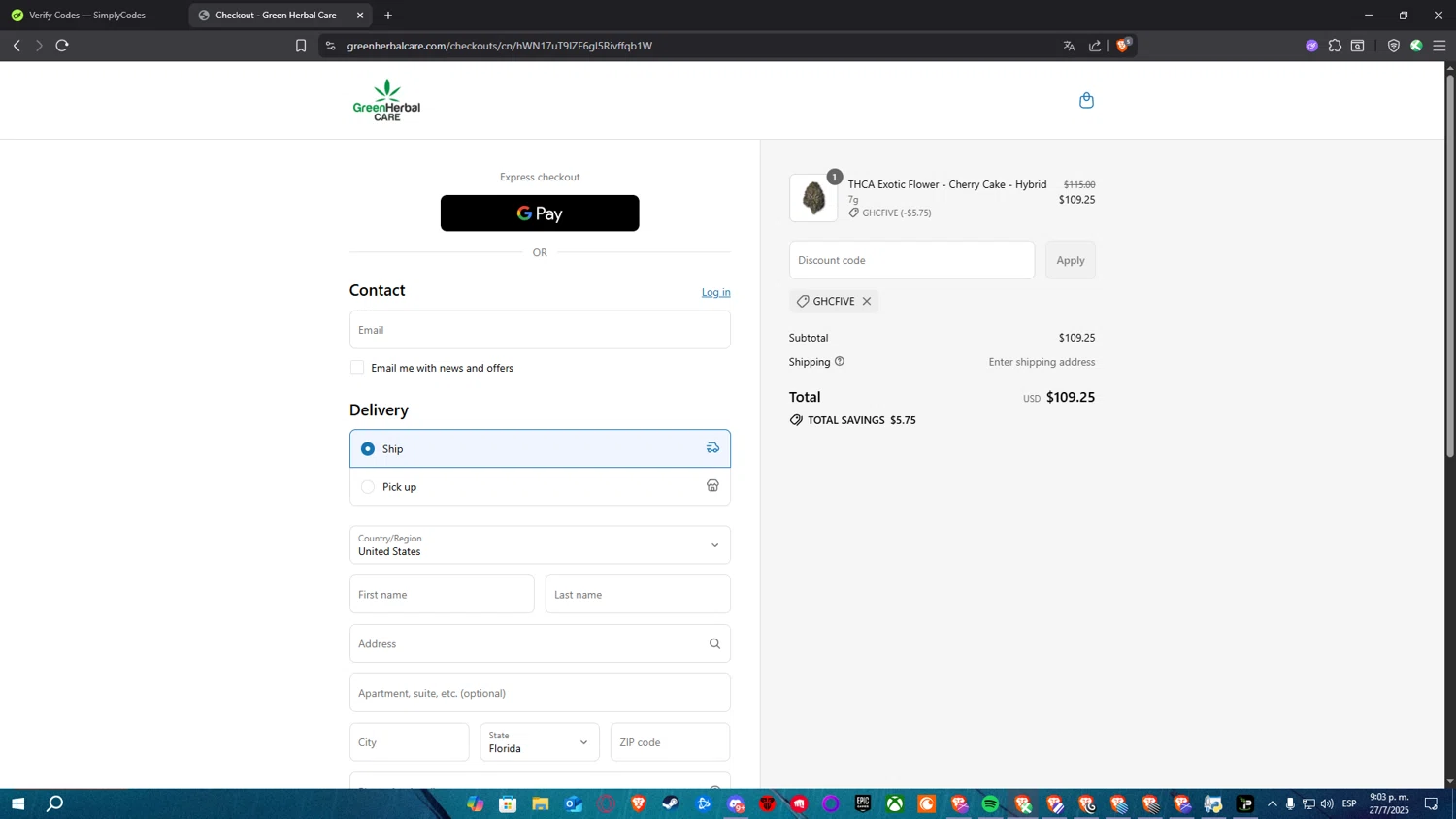
Task: Launch Spotify from the taskbar
Action: pyautogui.click(x=990, y=803)
